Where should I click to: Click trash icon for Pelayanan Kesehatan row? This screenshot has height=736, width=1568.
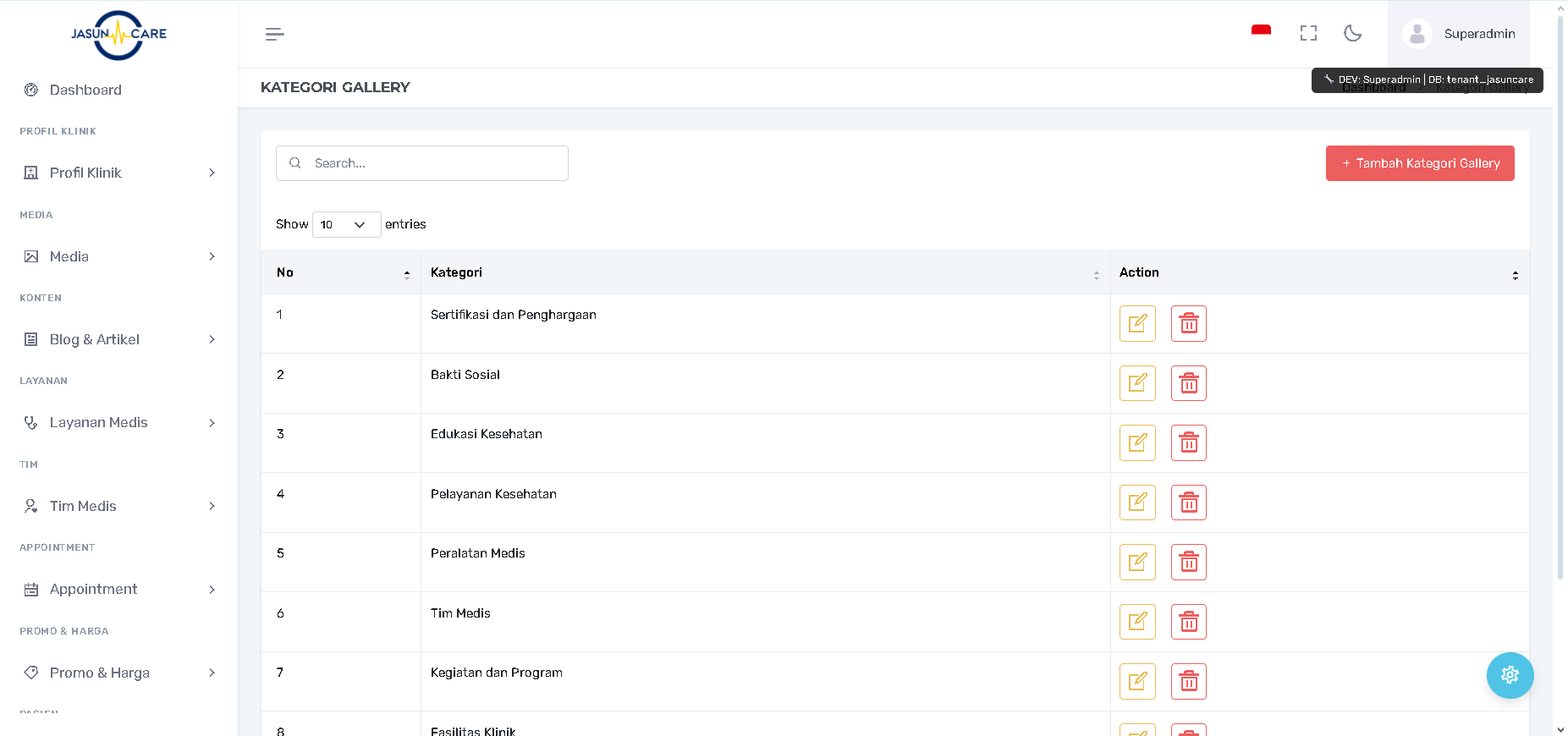(x=1188, y=503)
